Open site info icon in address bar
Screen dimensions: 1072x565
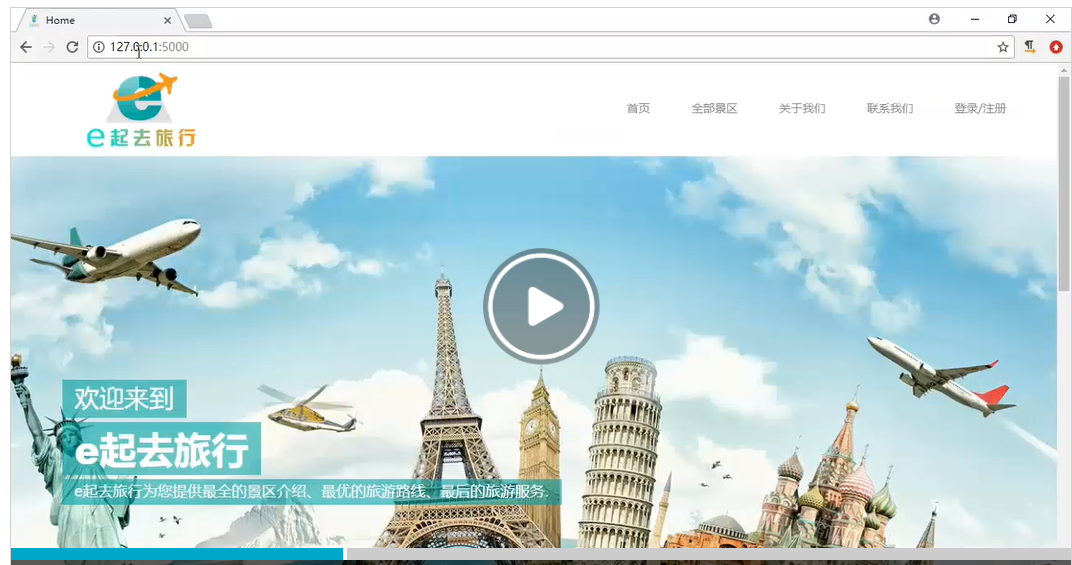click(x=99, y=47)
